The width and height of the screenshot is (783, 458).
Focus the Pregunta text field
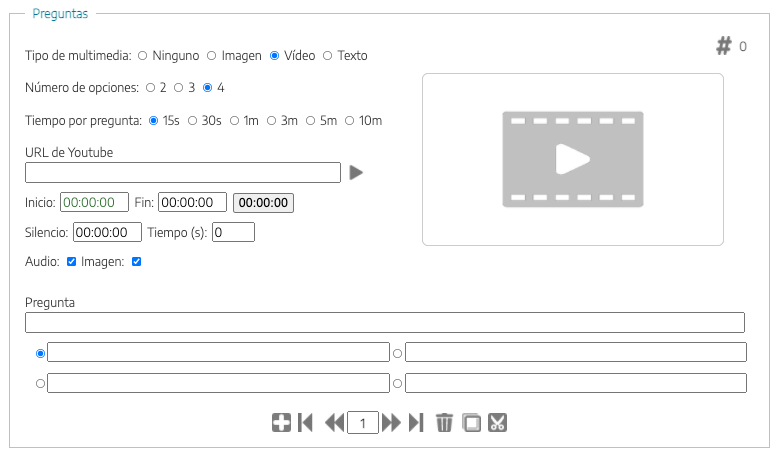coord(385,323)
